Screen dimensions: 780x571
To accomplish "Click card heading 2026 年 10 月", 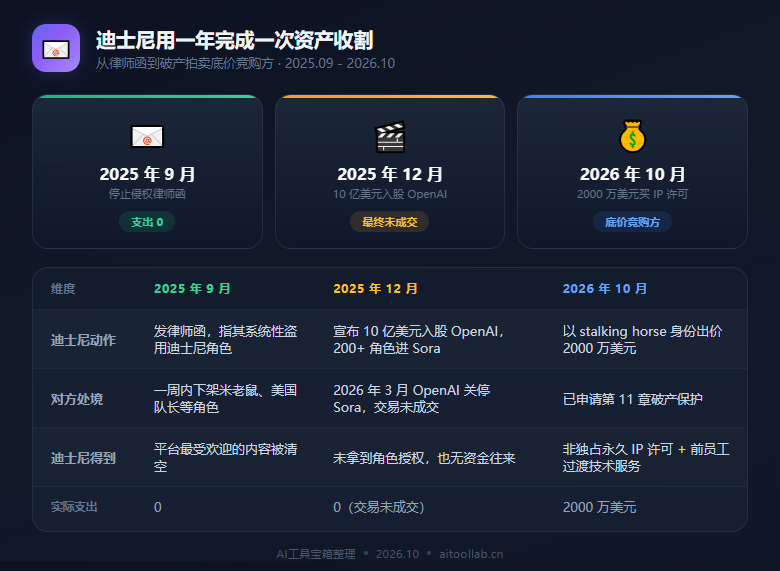I will (632, 174).
